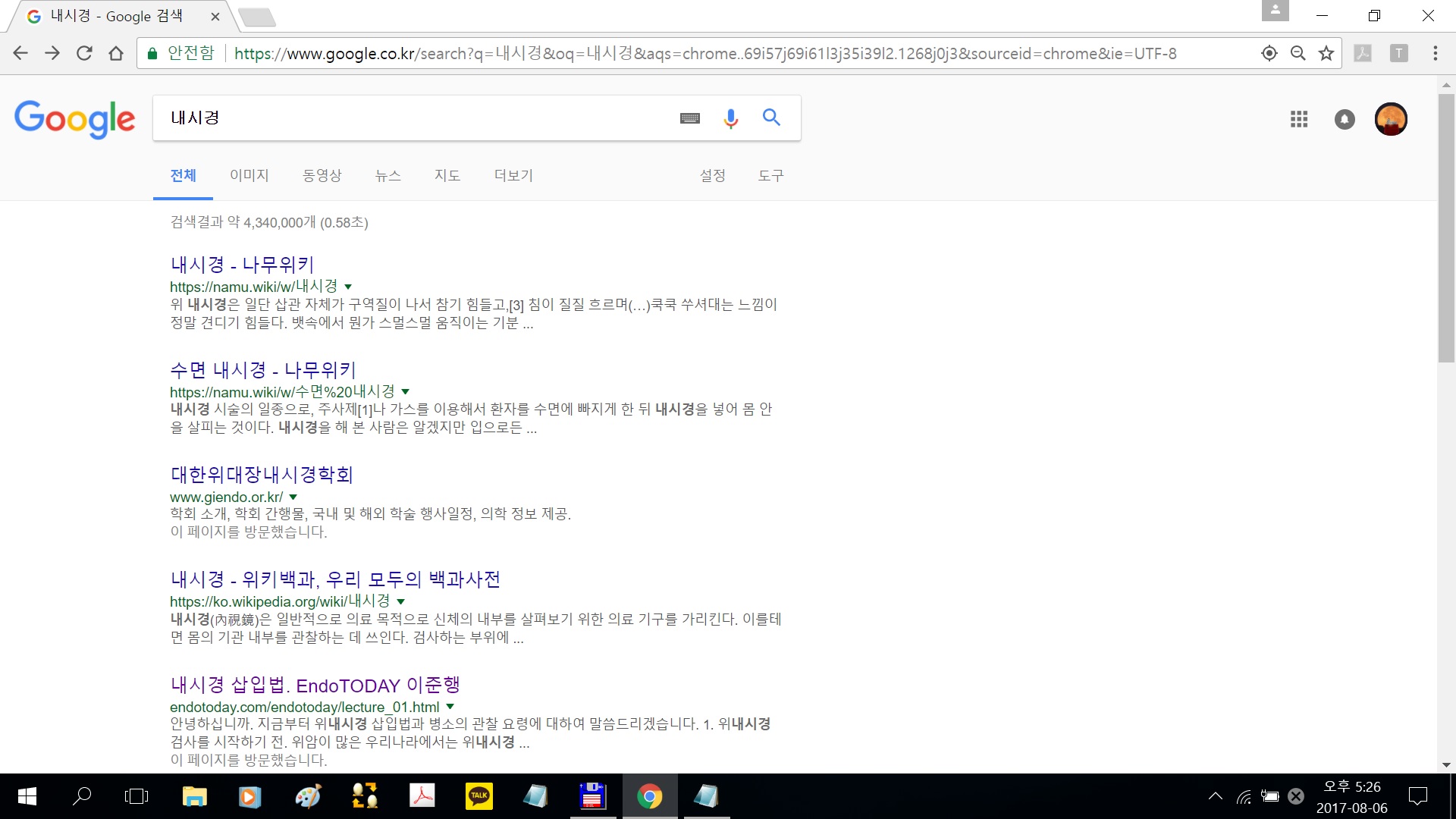
Task: Click the vertical scrollbar thumb
Action: (1446, 227)
